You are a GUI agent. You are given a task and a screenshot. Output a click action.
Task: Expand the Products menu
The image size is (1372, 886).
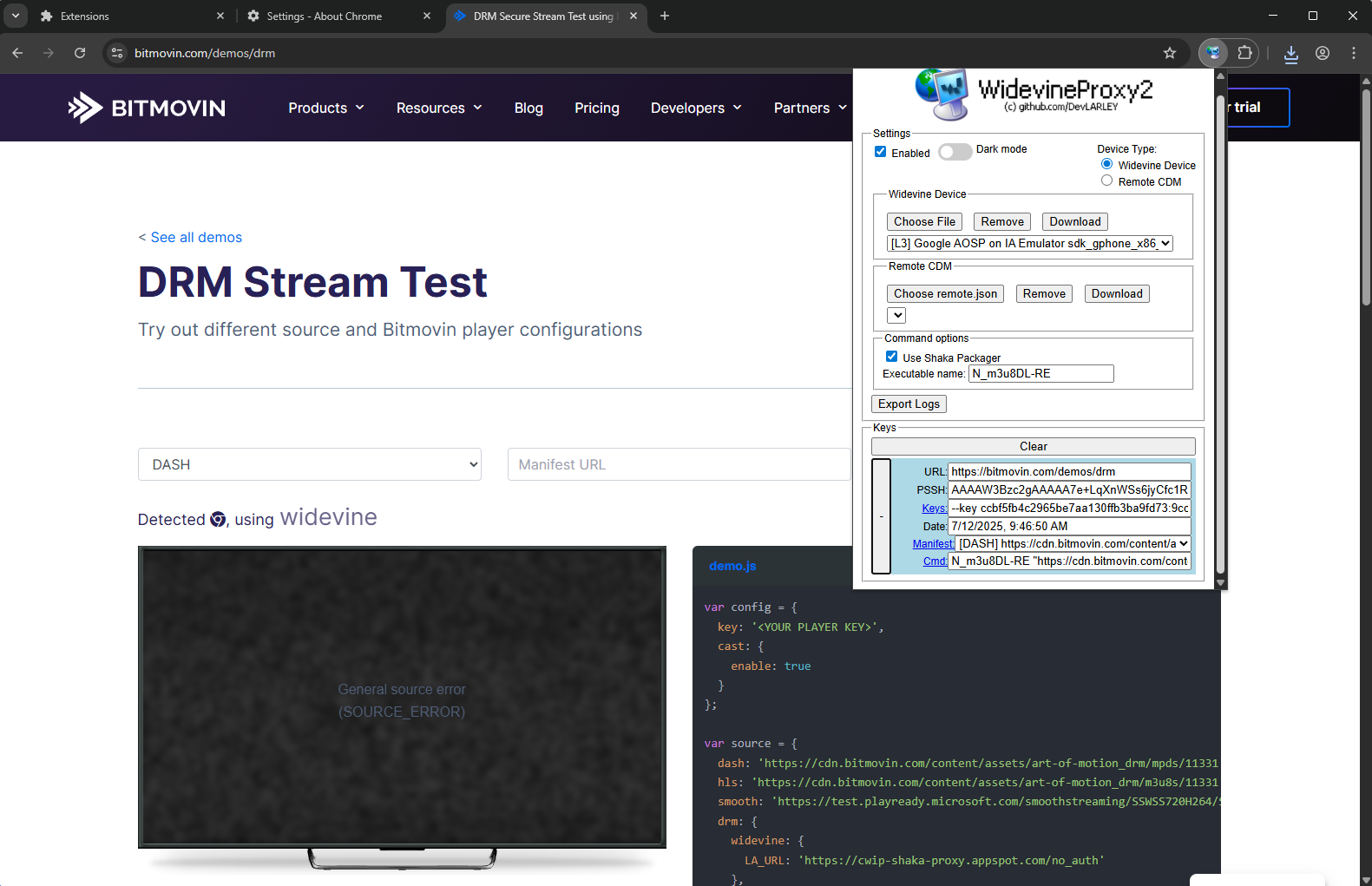click(326, 108)
